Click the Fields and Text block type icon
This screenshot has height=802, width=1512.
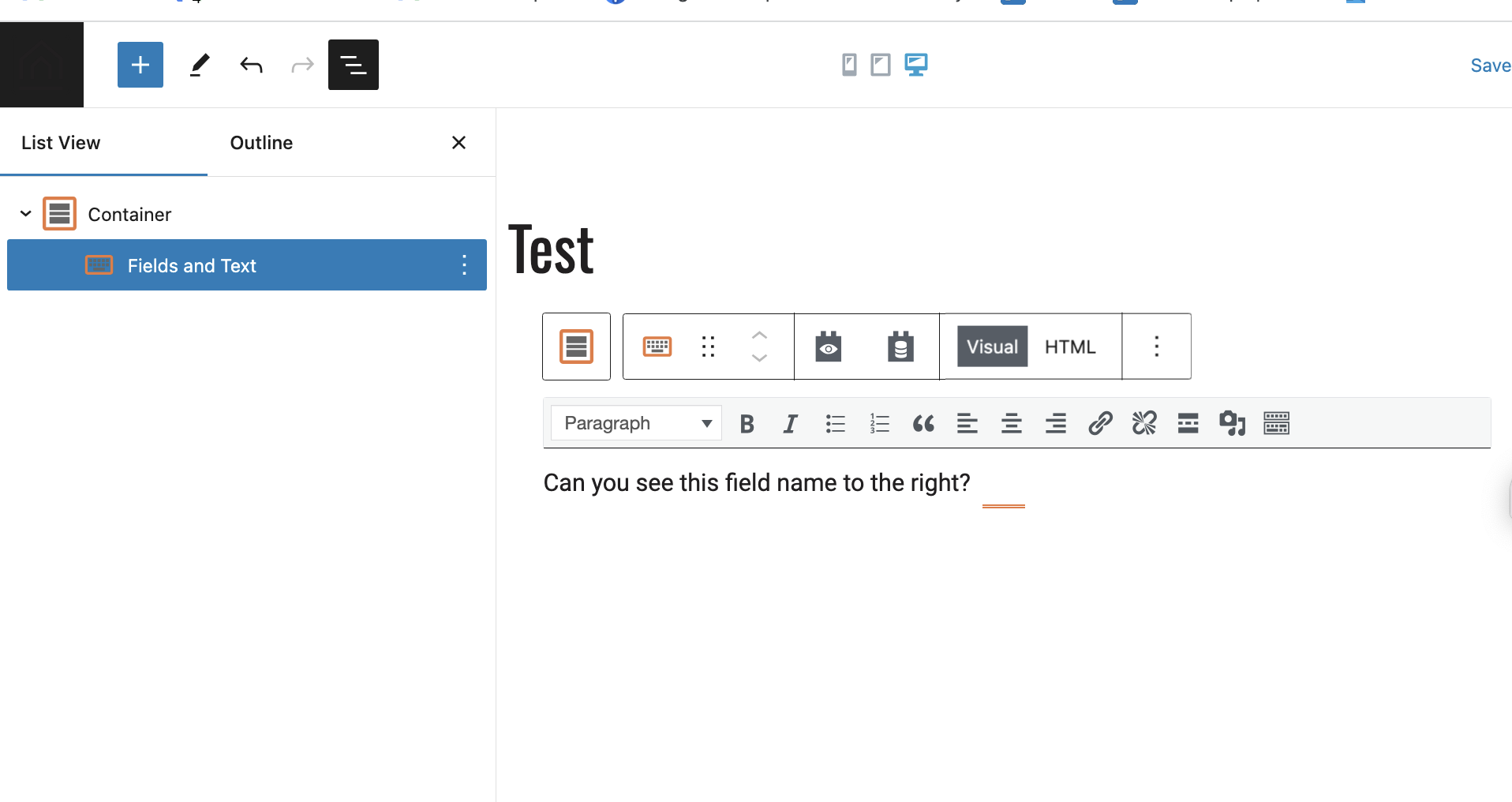click(657, 347)
